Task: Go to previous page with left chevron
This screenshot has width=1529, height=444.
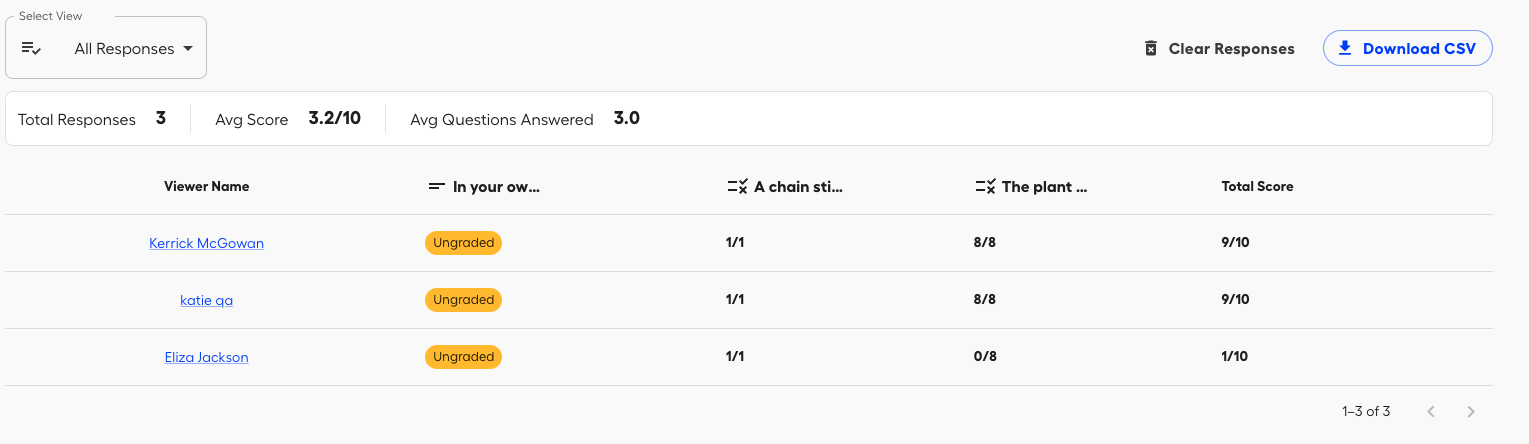Action: click(1431, 411)
